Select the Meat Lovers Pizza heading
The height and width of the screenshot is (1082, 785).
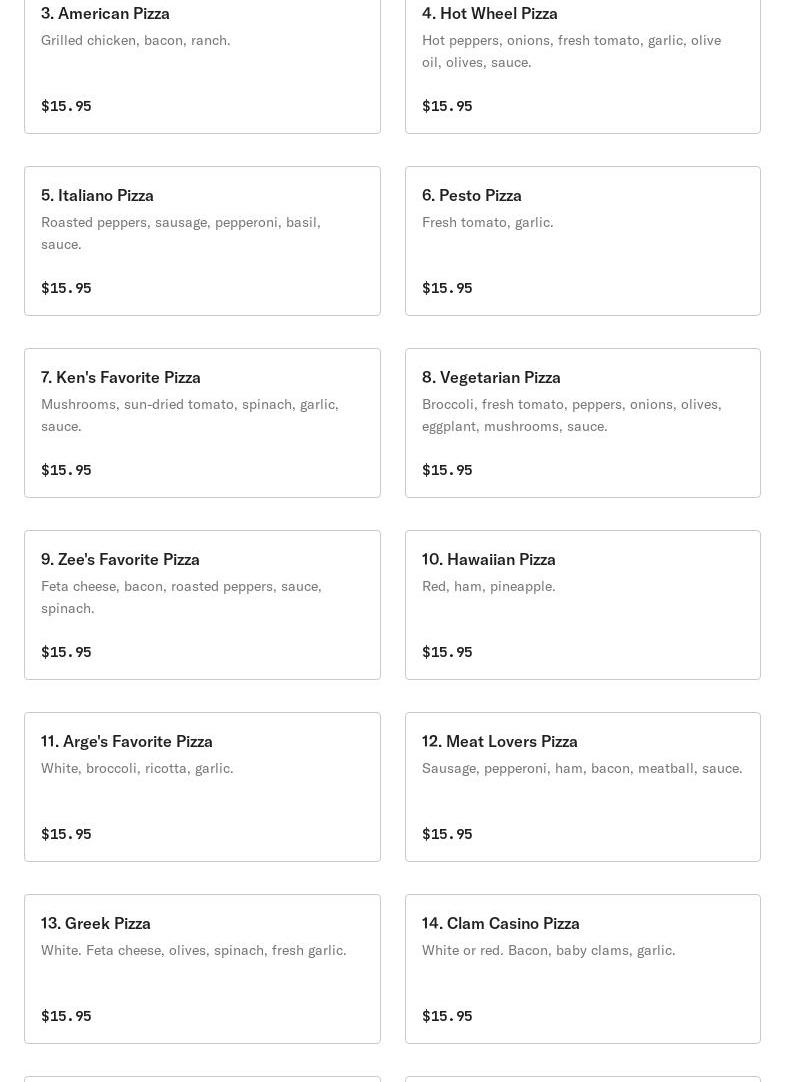point(499,741)
